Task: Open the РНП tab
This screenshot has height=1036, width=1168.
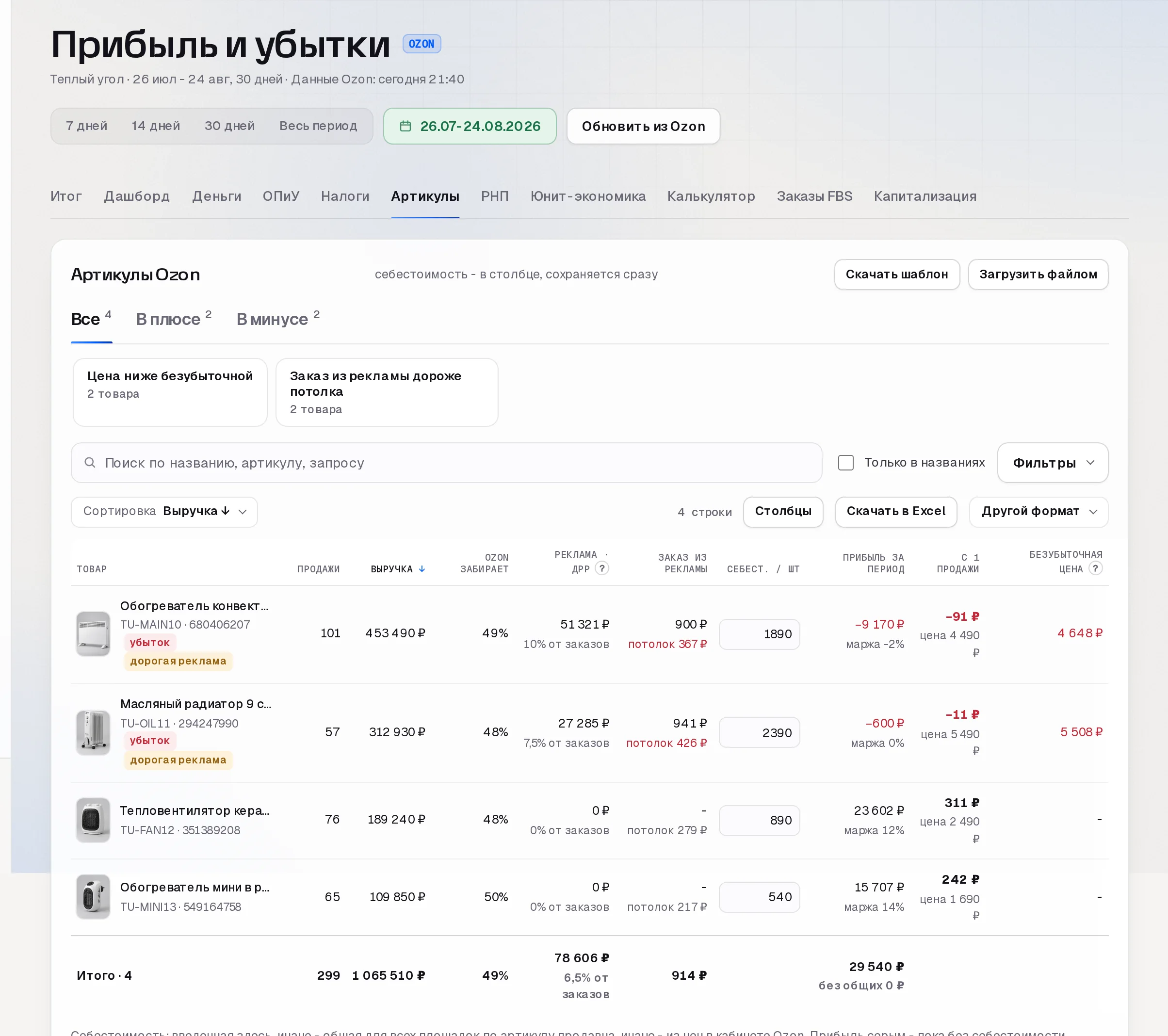Action: (x=495, y=196)
